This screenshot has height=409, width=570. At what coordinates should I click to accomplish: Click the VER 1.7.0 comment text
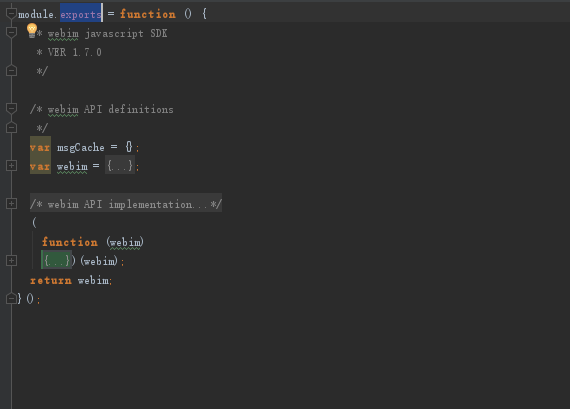75,52
